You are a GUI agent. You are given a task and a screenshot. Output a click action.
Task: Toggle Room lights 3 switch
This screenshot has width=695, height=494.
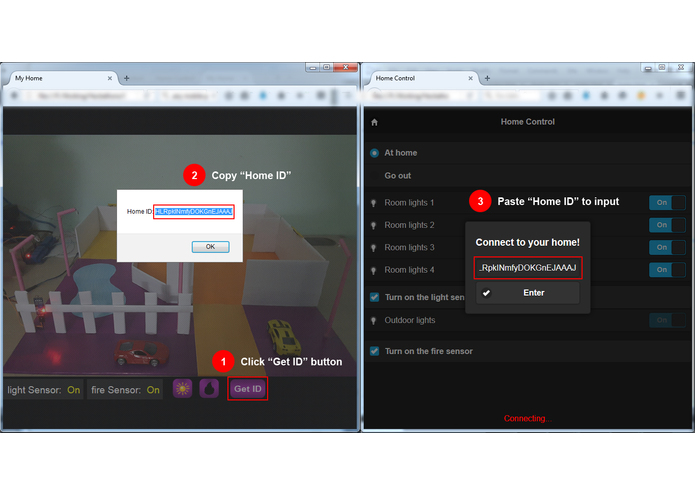pos(667,247)
